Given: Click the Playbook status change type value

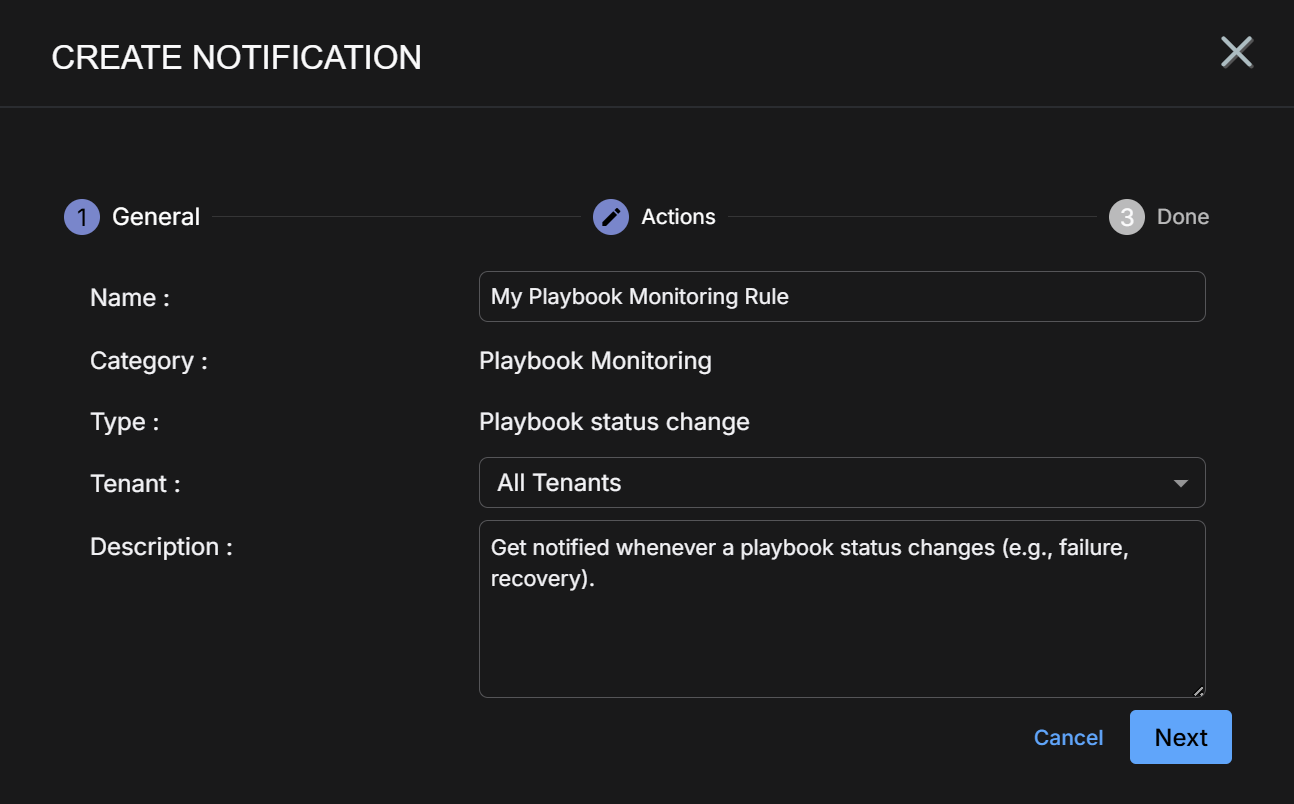Looking at the screenshot, I should (x=614, y=422).
